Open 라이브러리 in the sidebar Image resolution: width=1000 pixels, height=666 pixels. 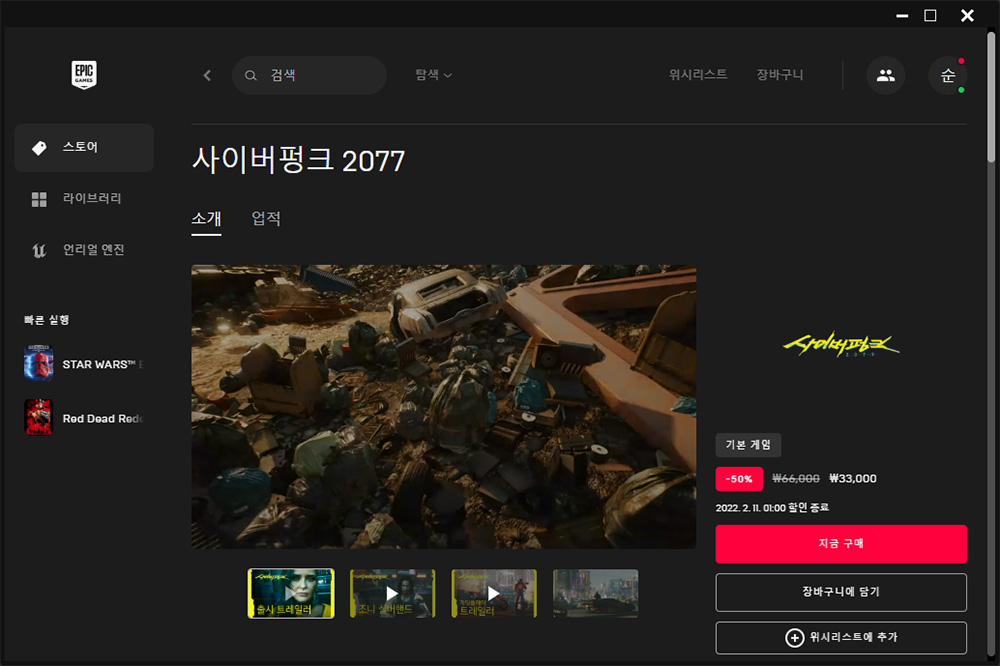click(x=84, y=199)
